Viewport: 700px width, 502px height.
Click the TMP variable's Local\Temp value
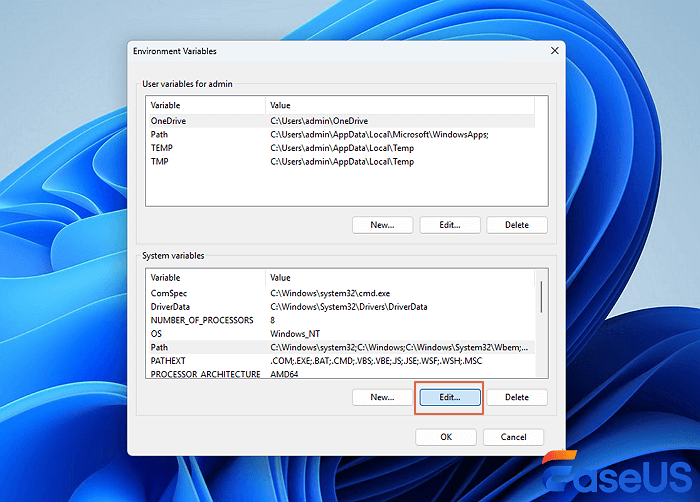coord(342,161)
